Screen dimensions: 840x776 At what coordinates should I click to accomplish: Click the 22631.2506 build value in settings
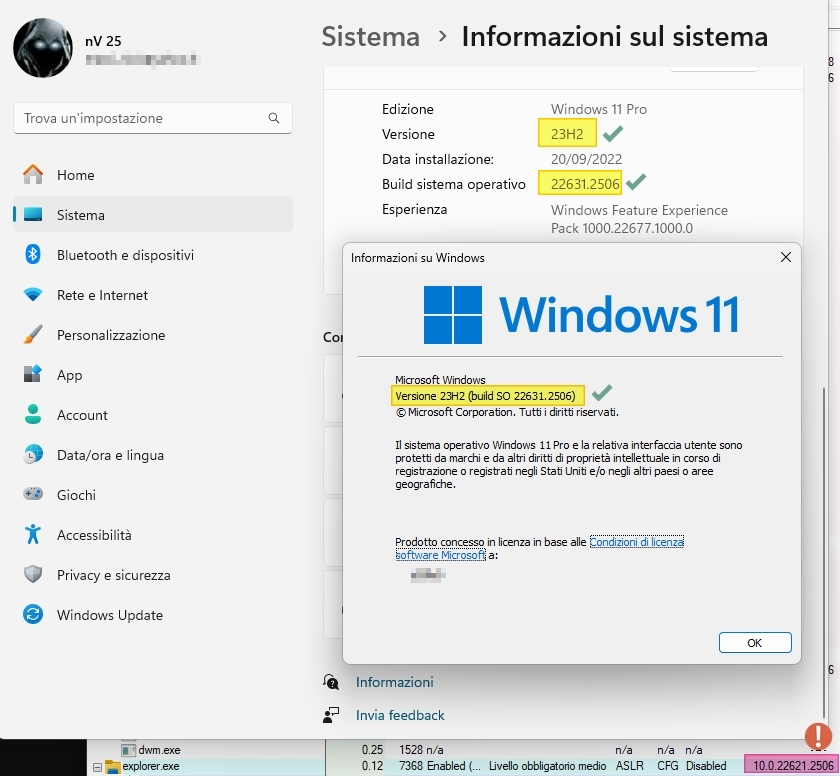click(x=585, y=184)
